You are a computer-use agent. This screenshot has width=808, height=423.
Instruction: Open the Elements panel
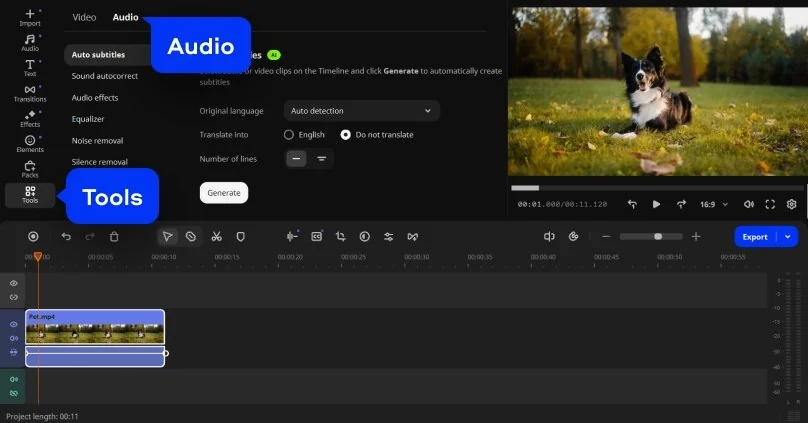[30, 144]
